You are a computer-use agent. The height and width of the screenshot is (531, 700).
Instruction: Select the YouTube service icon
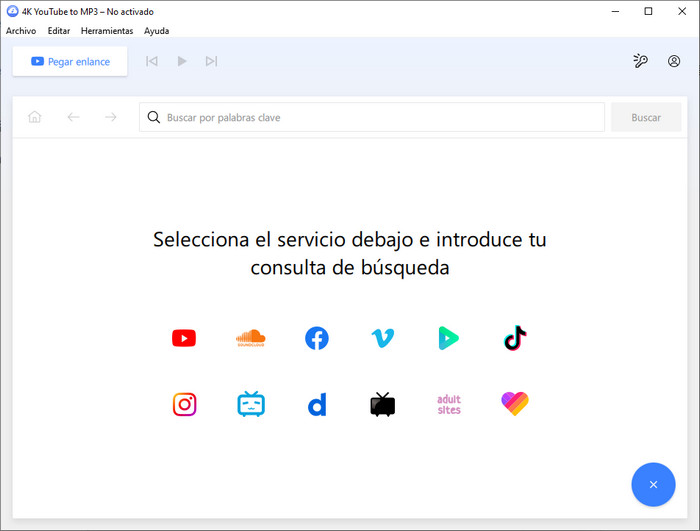pos(184,338)
